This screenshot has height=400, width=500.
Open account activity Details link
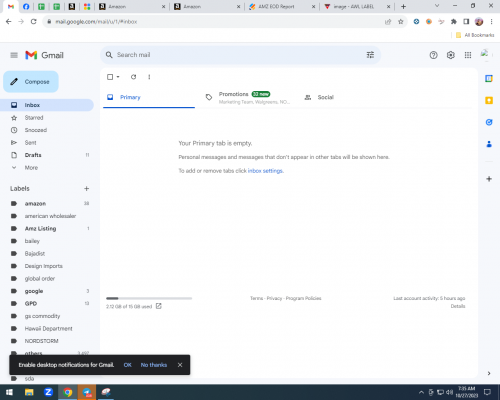(x=458, y=306)
